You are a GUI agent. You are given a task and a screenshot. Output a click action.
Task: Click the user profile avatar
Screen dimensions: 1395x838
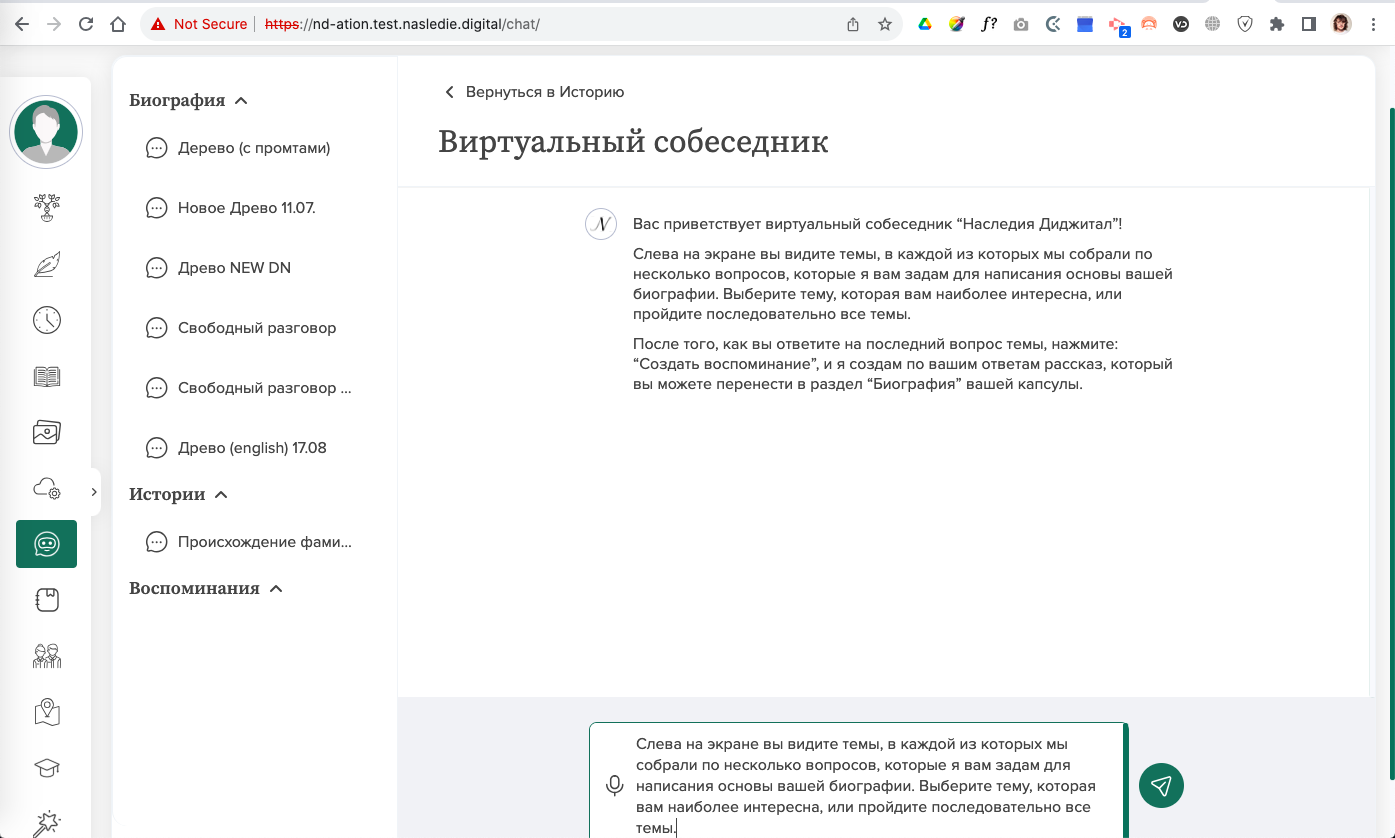[x=46, y=132]
